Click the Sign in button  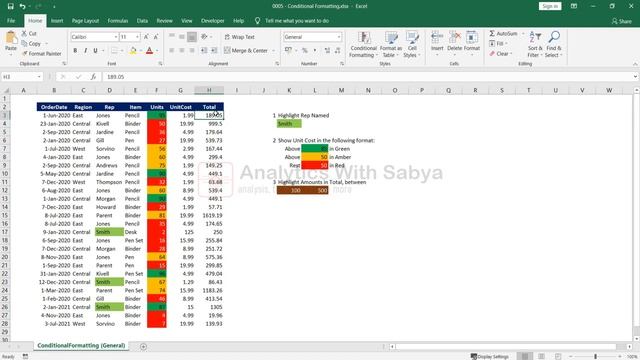(x=550, y=6)
